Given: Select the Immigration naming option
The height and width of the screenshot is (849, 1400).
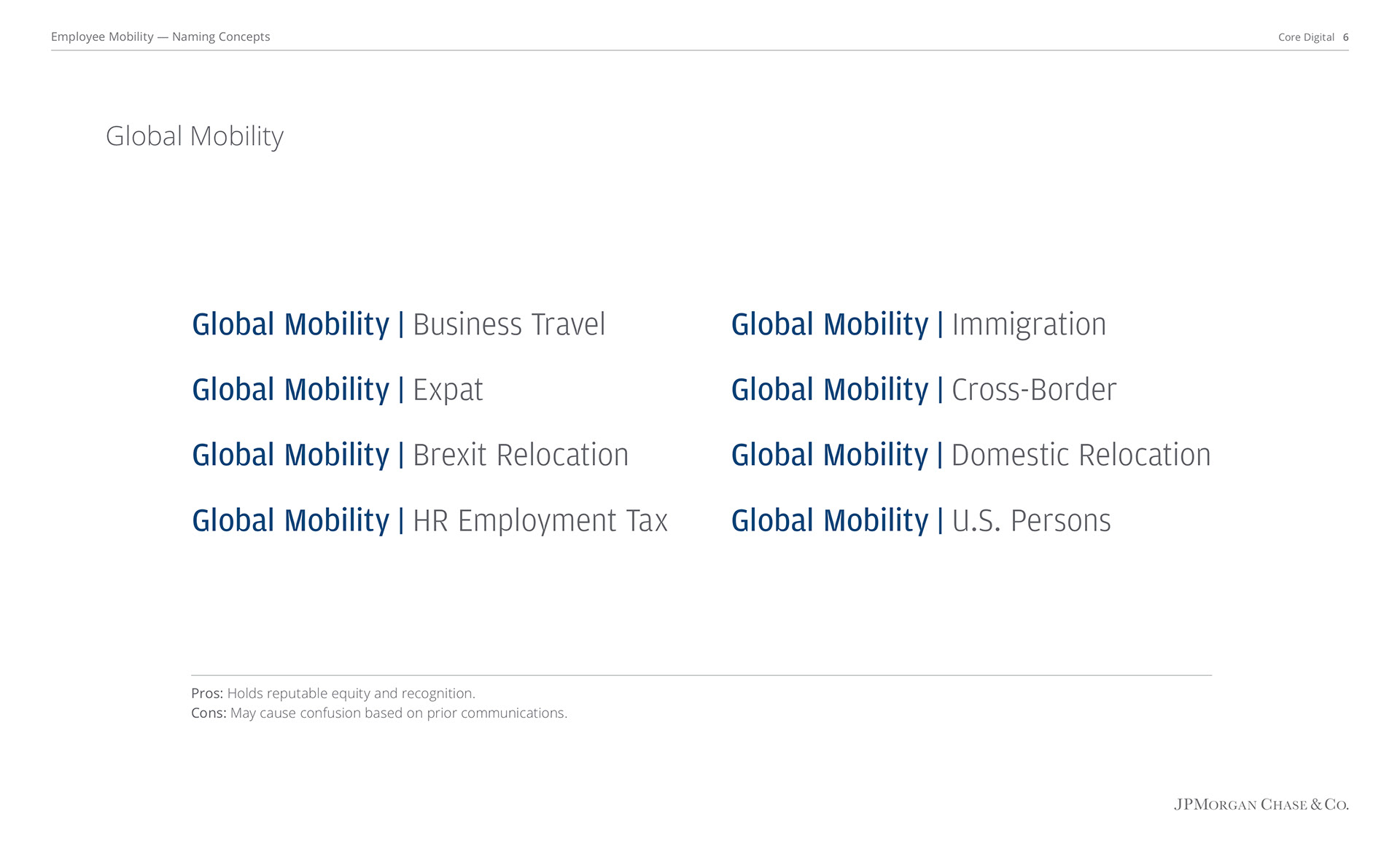Looking at the screenshot, I should click(x=919, y=324).
